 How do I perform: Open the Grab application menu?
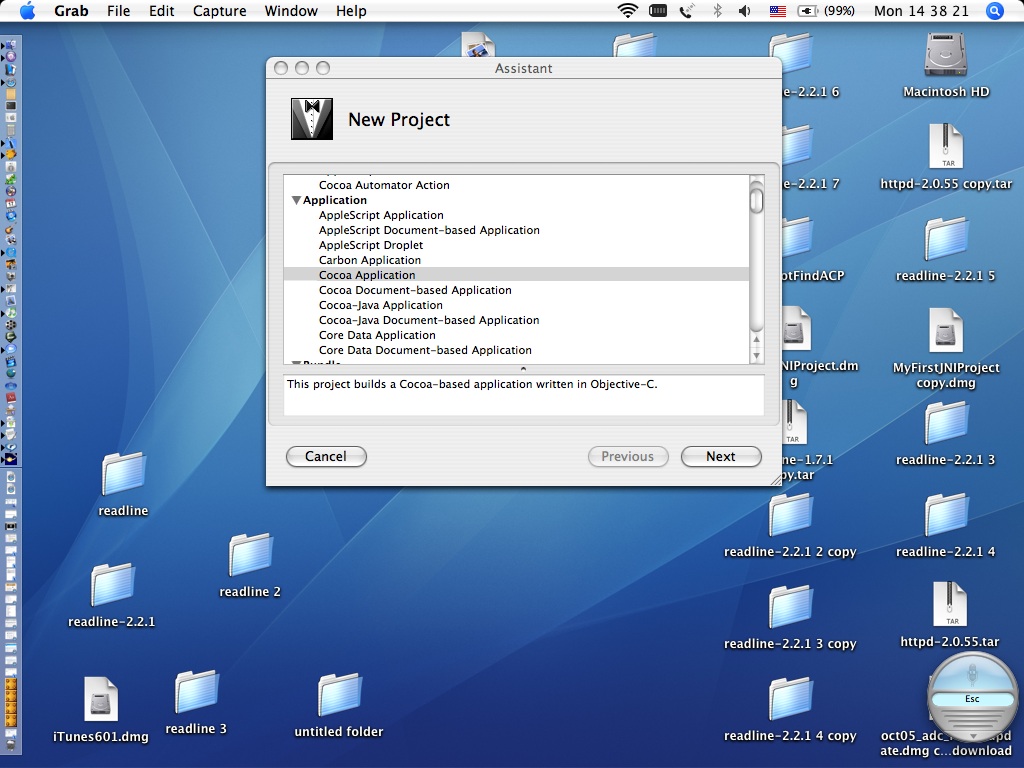coord(71,10)
